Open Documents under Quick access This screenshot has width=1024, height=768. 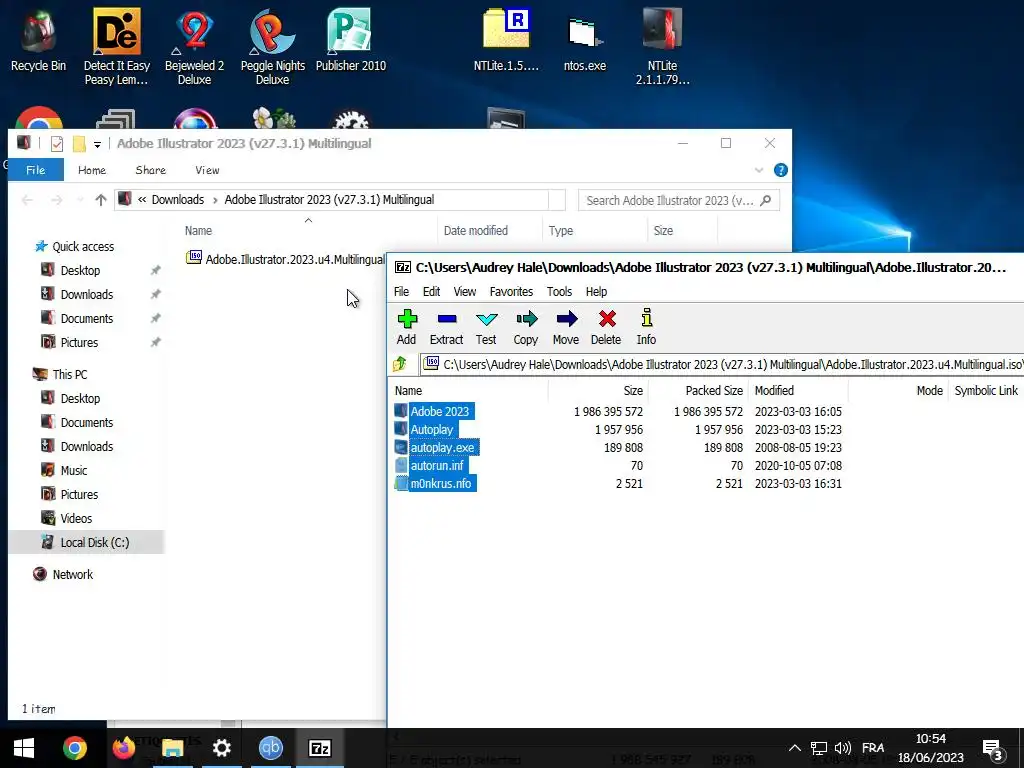[87, 319]
